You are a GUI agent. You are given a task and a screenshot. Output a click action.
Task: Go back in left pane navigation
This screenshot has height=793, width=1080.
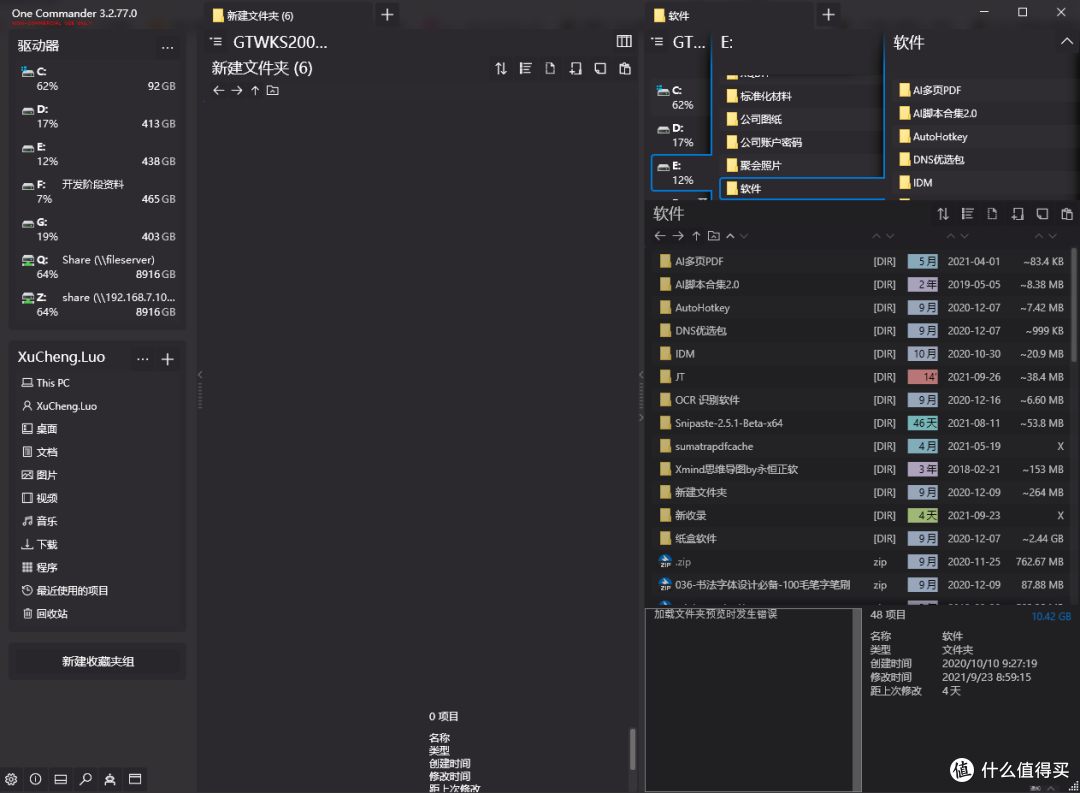(x=218, y=90)
